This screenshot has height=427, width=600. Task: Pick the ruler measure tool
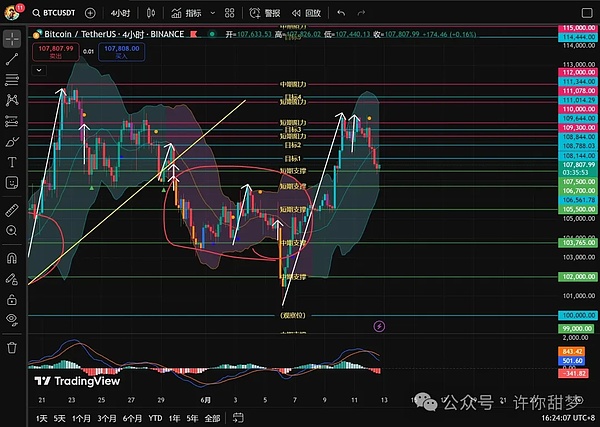click(12, 209)
